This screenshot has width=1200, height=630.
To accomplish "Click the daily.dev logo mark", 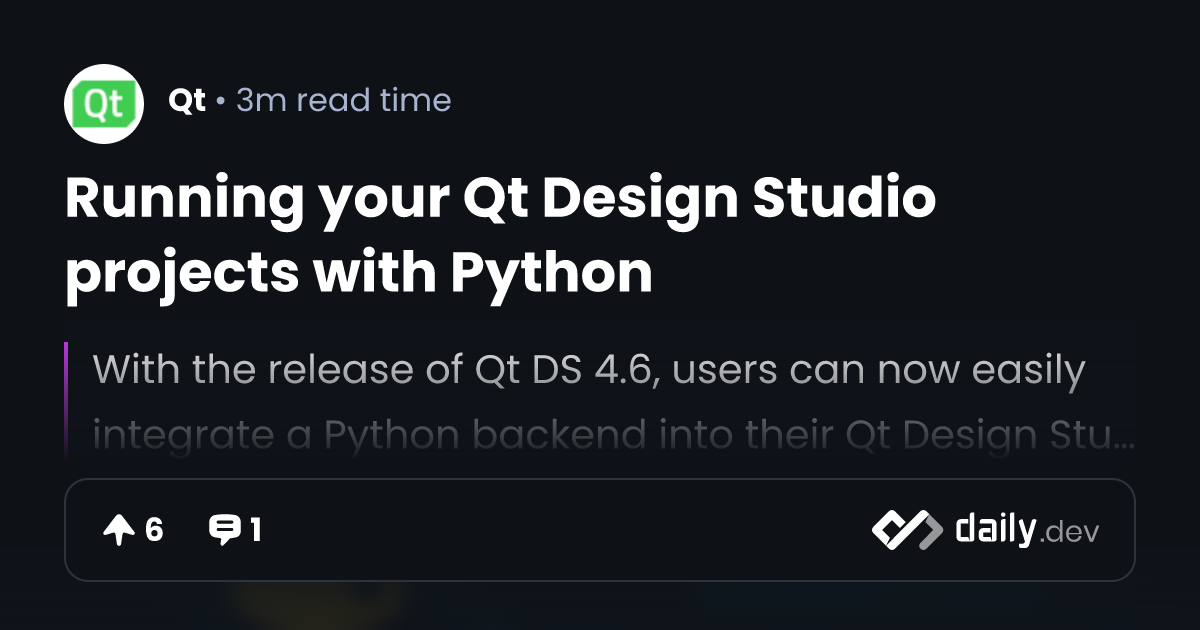I will point(906,530).
